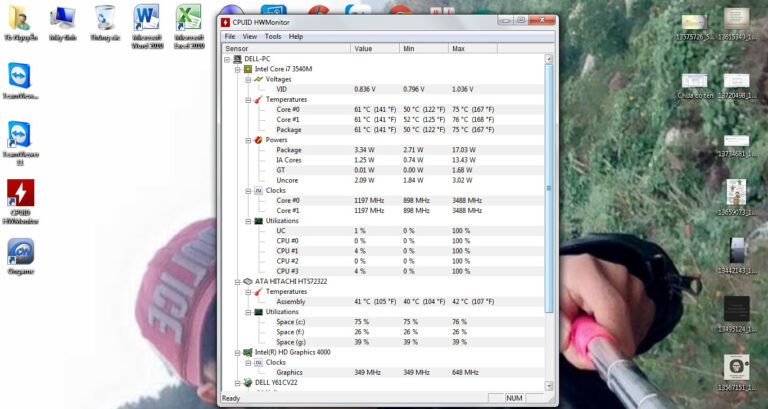Viewport: 768px width, 409px height.
Task: Collapse the Voltages group
Action: pos(248,79)
